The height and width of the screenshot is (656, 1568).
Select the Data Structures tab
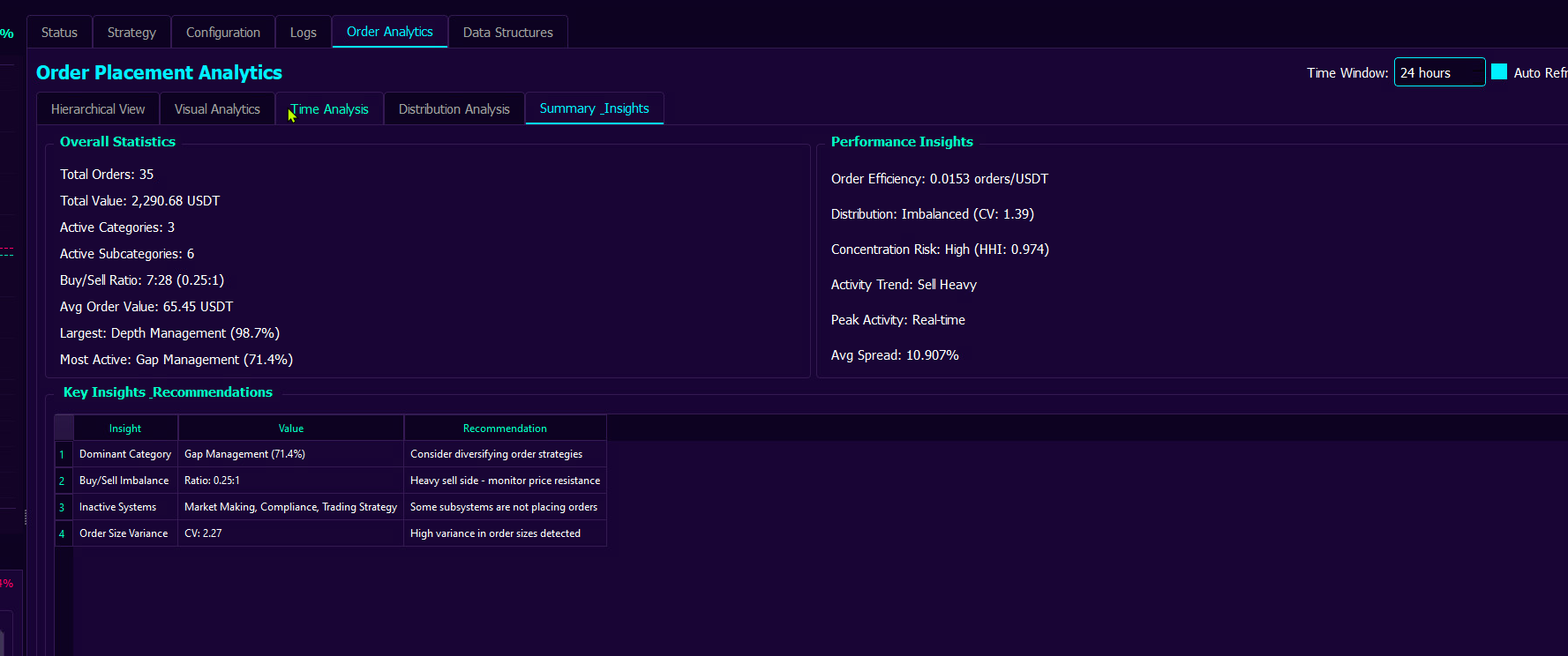[507, 33]
